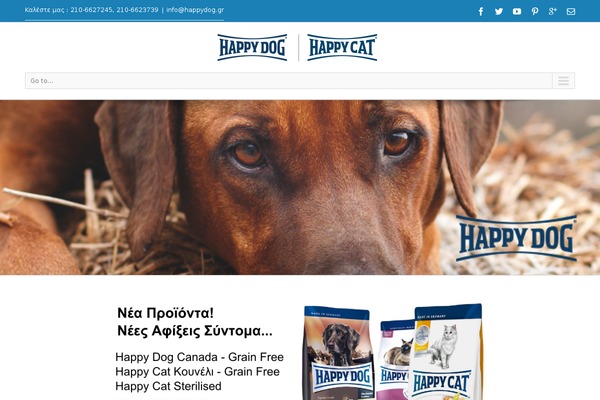This screenshot has width=600, height=400.
Task: Click the email envelope icon
Action: [x=571, y=11]
